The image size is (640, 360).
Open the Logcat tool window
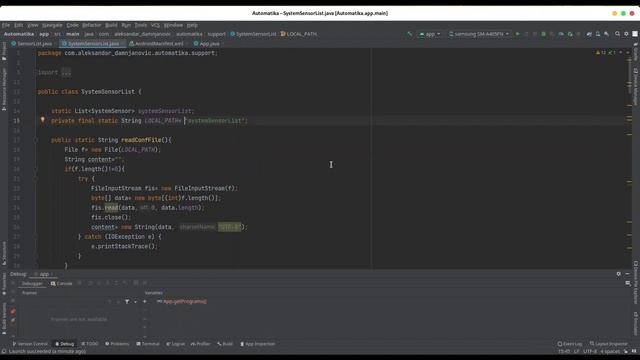176,344
